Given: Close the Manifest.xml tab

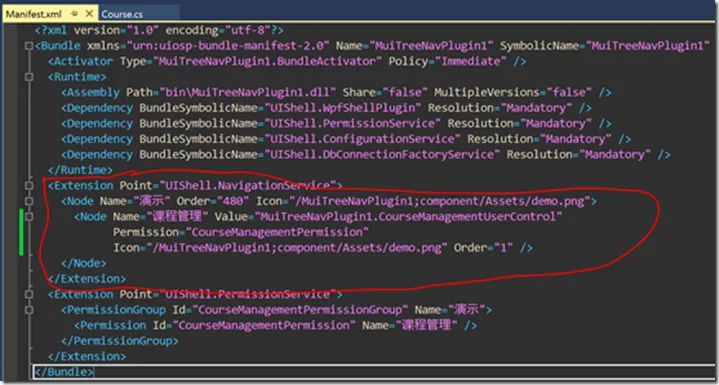Looking at the screenshot, I should [89, 14].
